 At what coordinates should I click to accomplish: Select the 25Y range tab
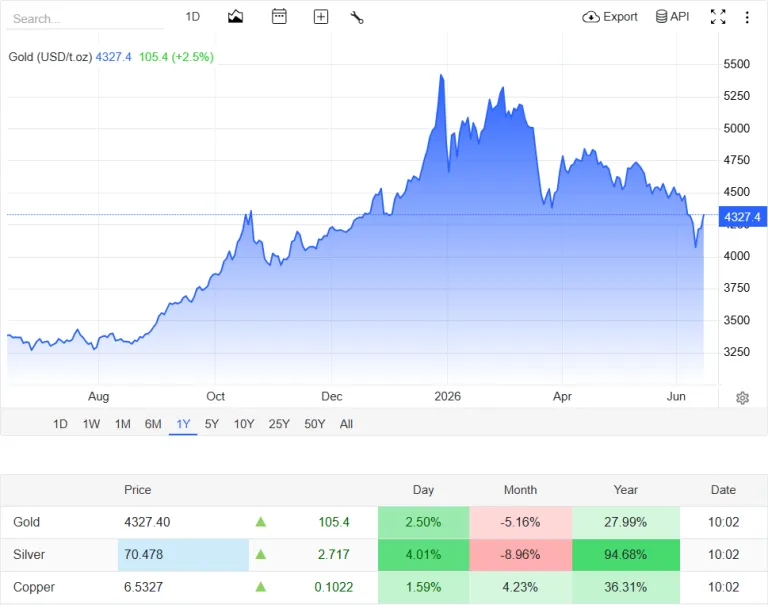tap(279, 424)
